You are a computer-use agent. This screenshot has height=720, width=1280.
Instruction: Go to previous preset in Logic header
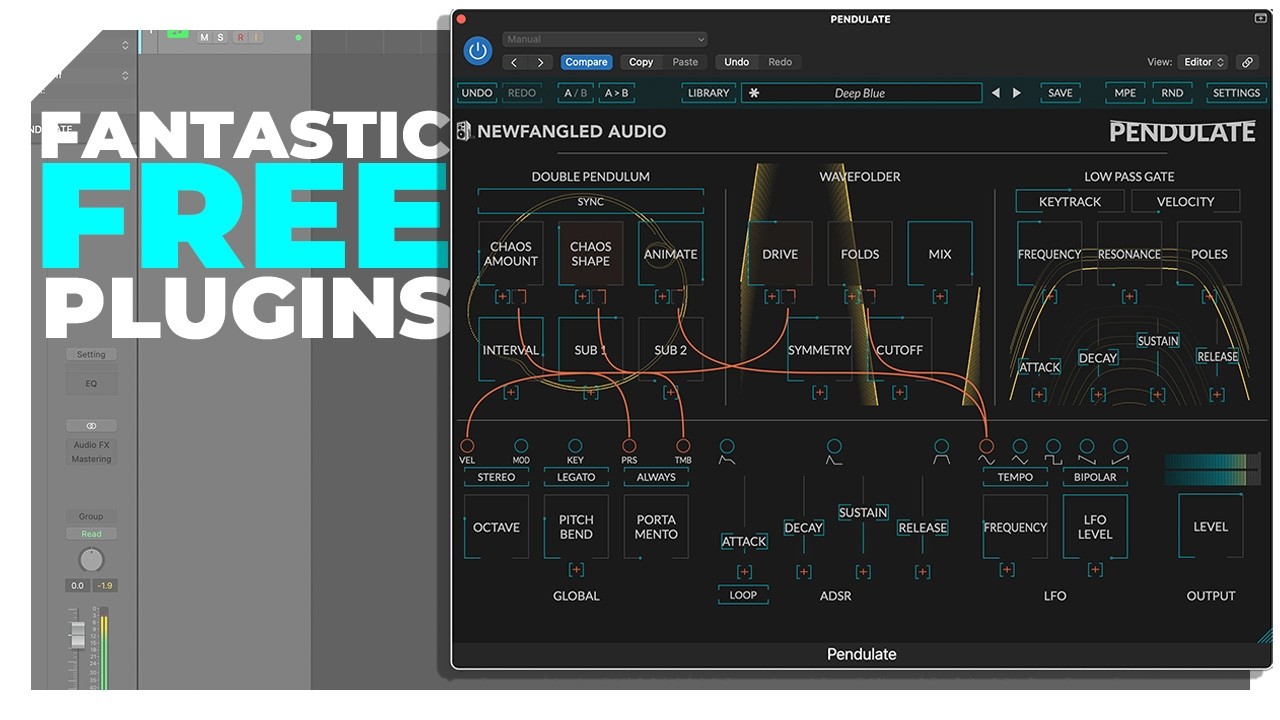tap(514, 62)
